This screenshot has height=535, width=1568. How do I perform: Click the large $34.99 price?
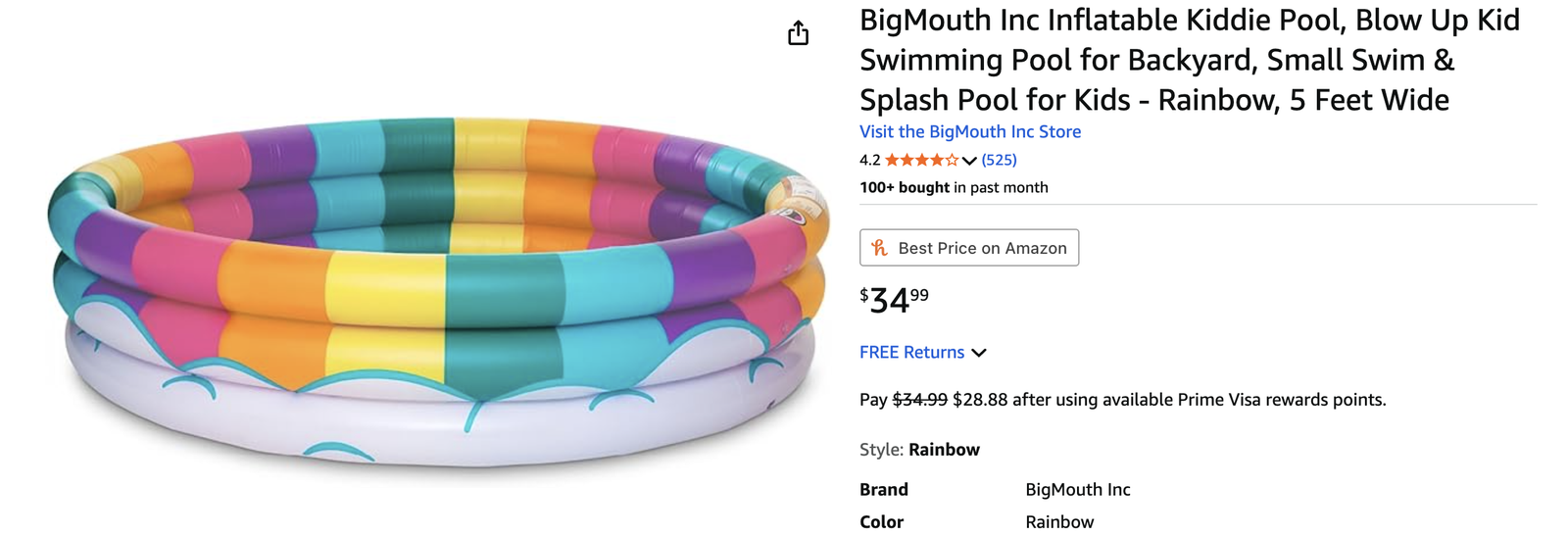click(894, 299)
